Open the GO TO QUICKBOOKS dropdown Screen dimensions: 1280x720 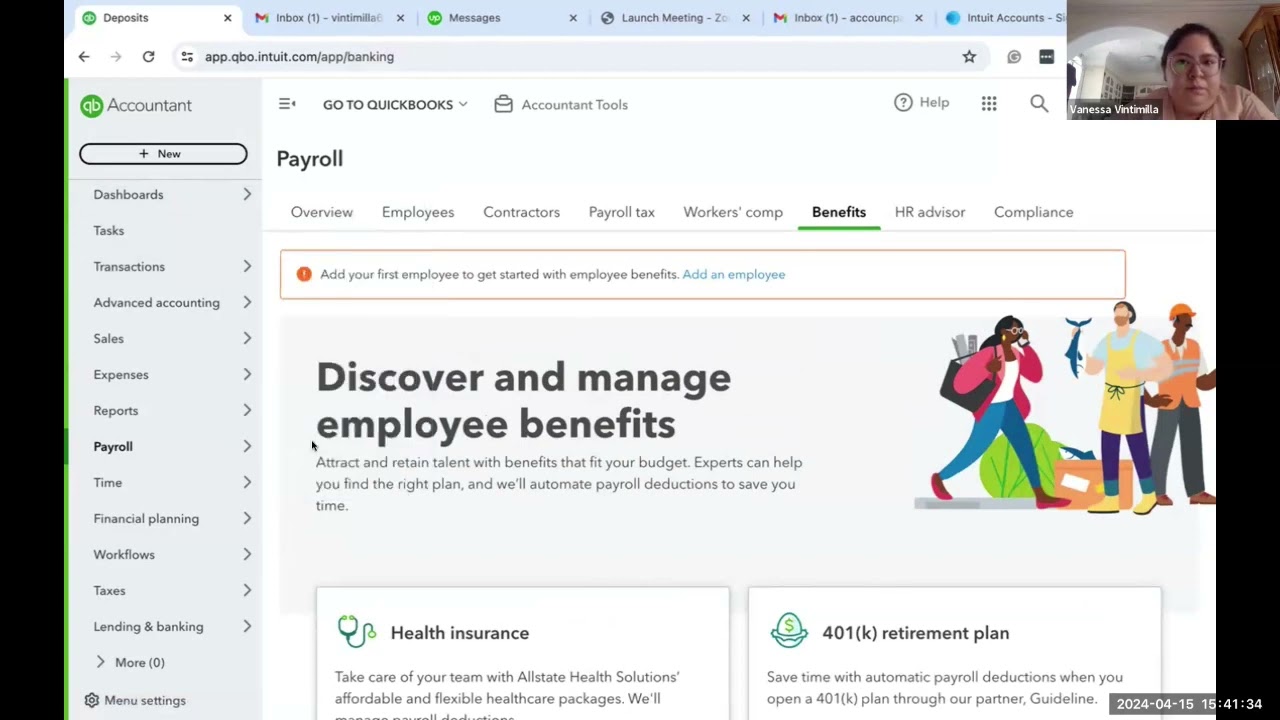tap(395, 104)
